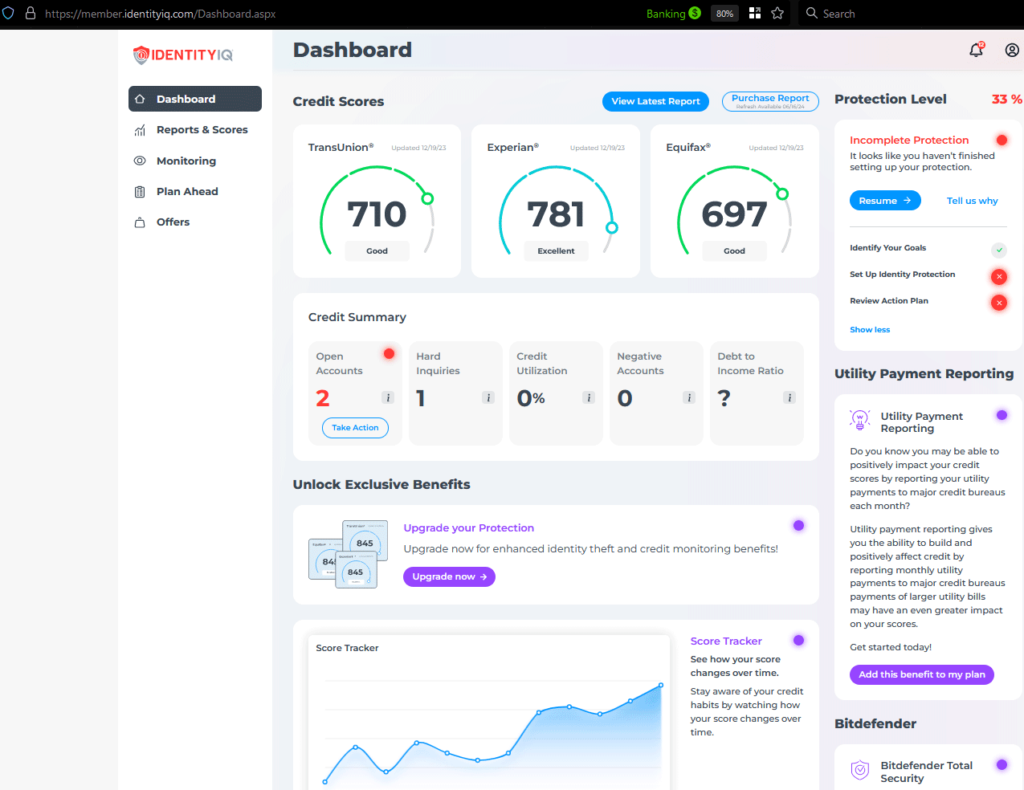Screen dimensions: 1024x790
Task: Click the TransUnion score gauge marker
Action: [x=427, y=199]
